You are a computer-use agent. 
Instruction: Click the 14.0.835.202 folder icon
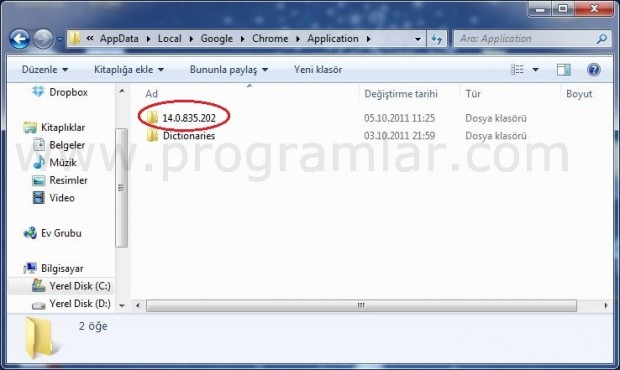152,117
